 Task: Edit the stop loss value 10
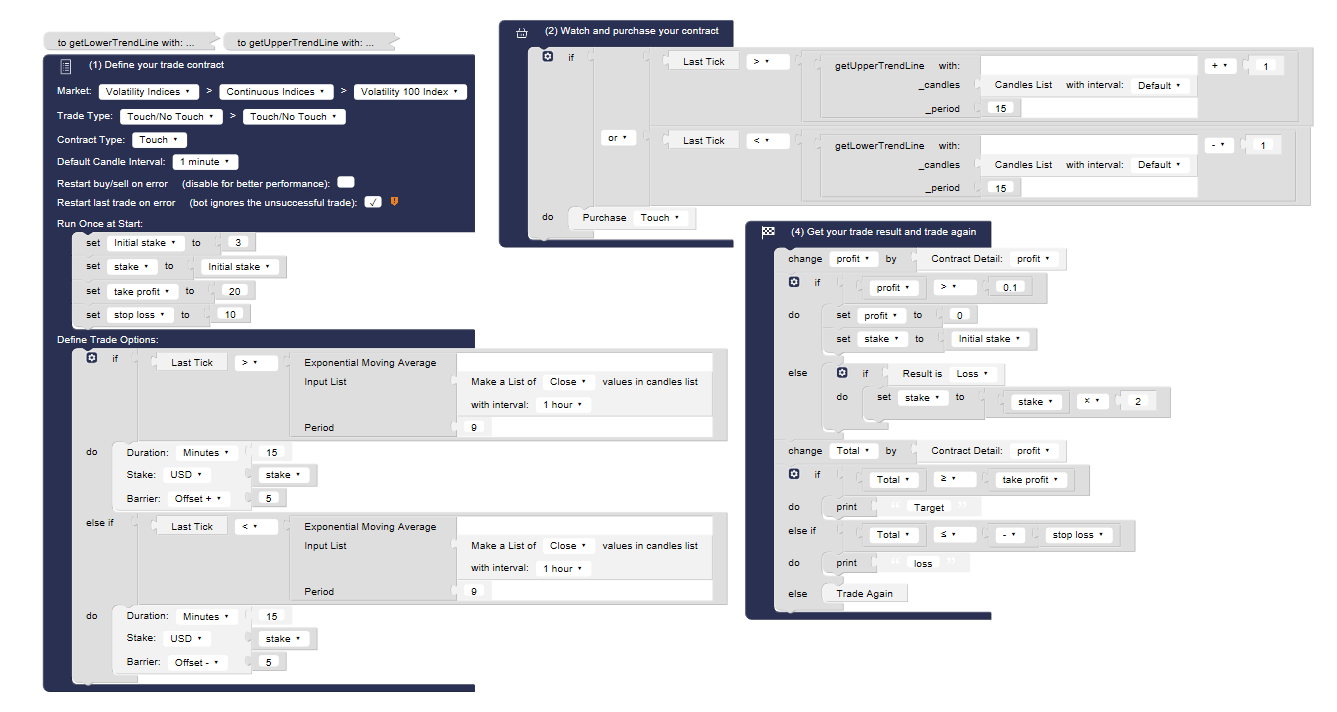(x=230, y=315)
